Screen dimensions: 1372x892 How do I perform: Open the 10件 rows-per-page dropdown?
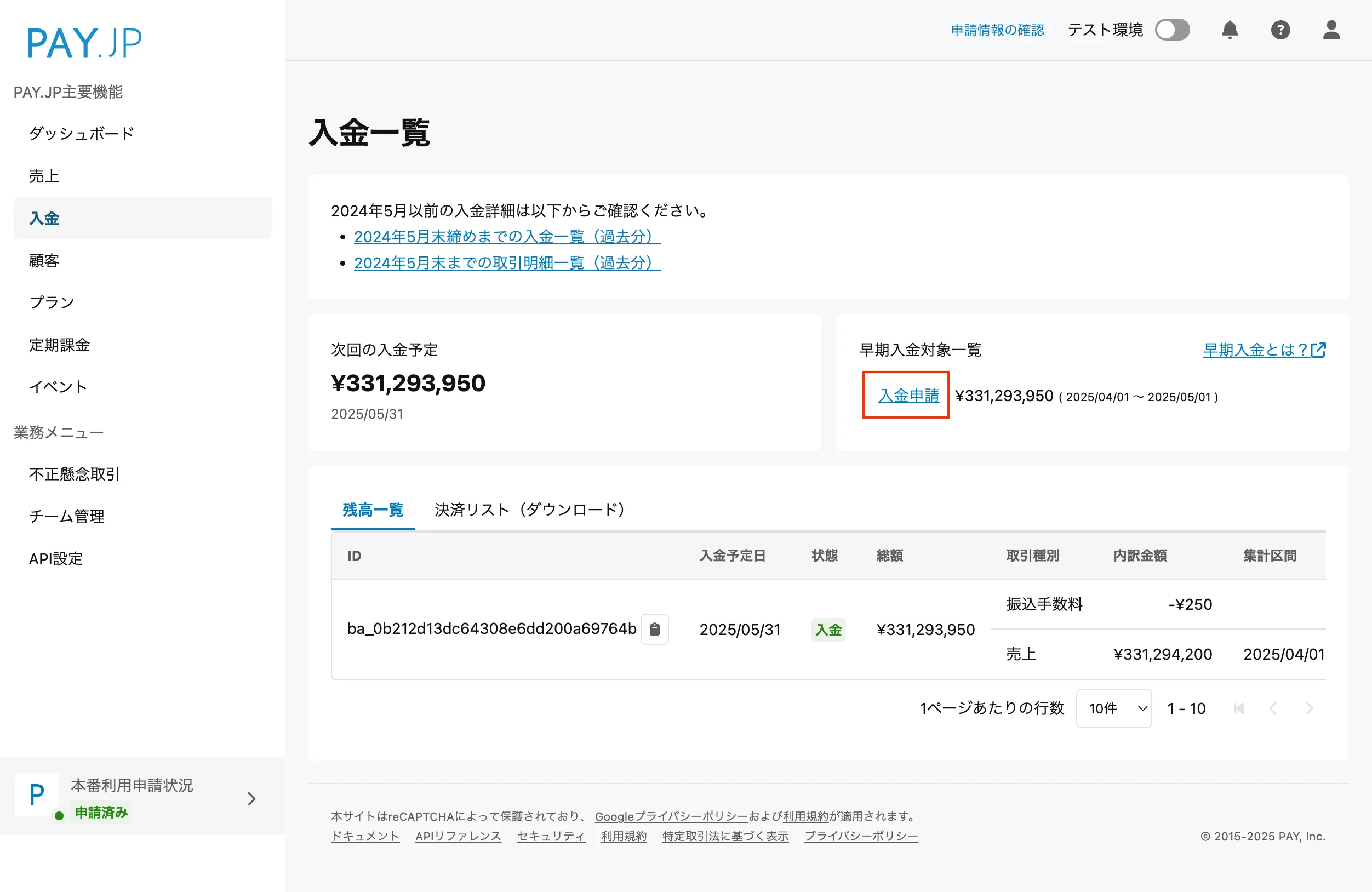[x=1114, y=708]
